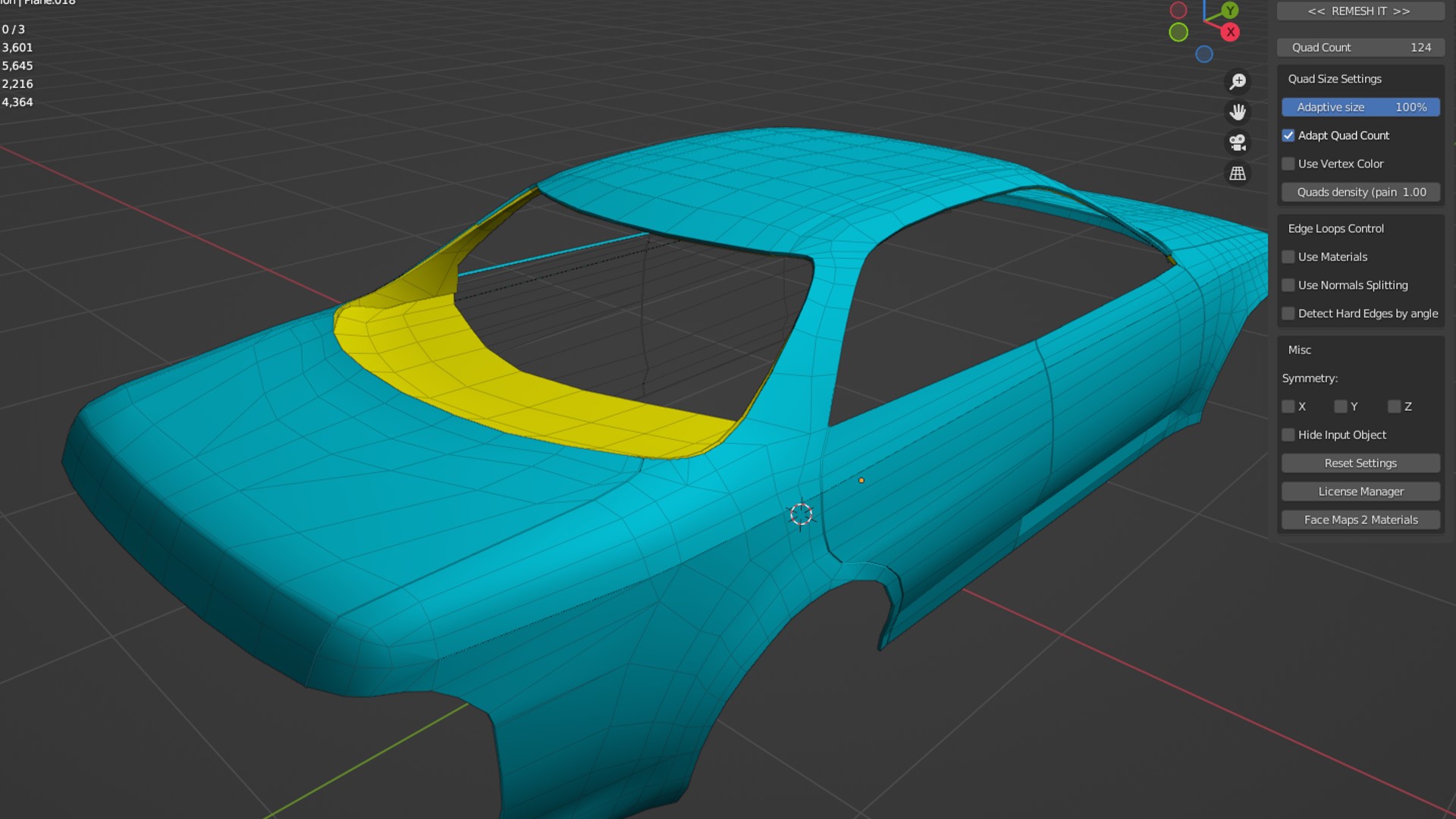Collapse the Edge Loops Control section

coord(1335,228)
